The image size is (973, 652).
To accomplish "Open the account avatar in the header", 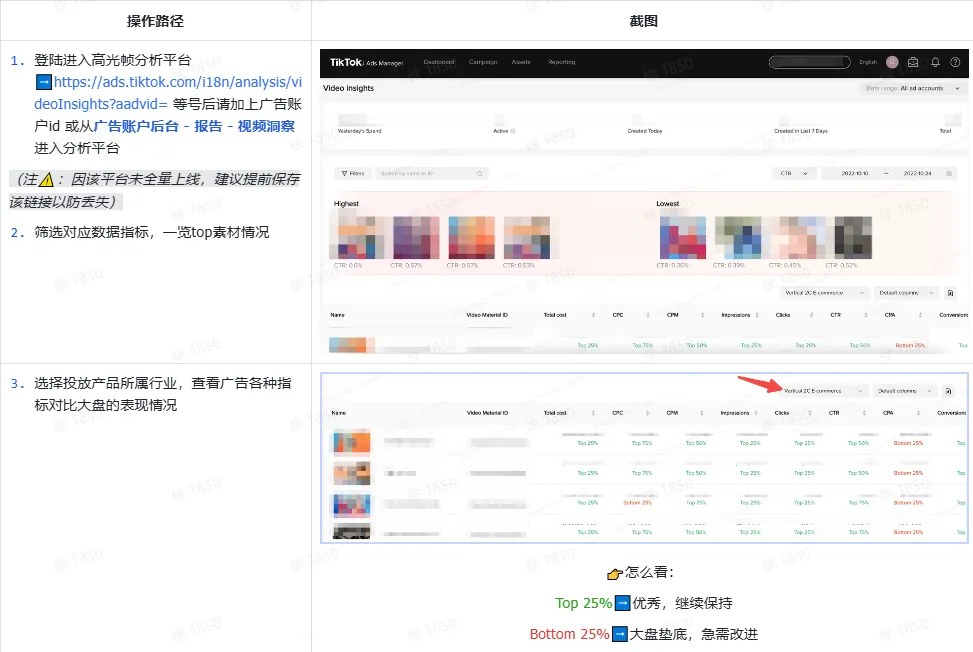I will point(892,62).
